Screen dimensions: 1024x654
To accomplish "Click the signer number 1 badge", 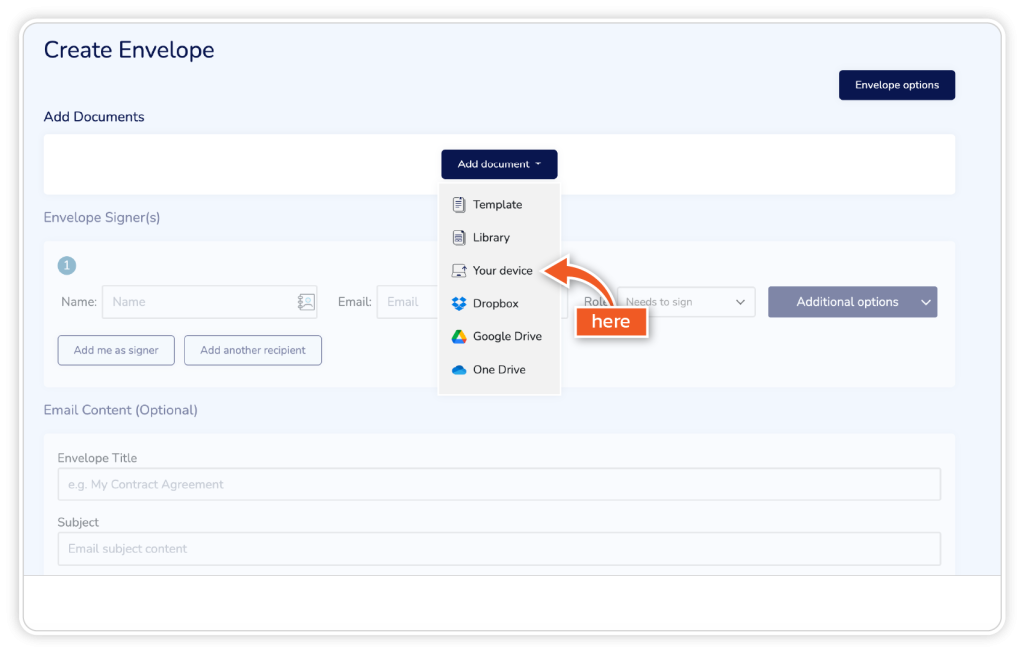I will point(67,266).
